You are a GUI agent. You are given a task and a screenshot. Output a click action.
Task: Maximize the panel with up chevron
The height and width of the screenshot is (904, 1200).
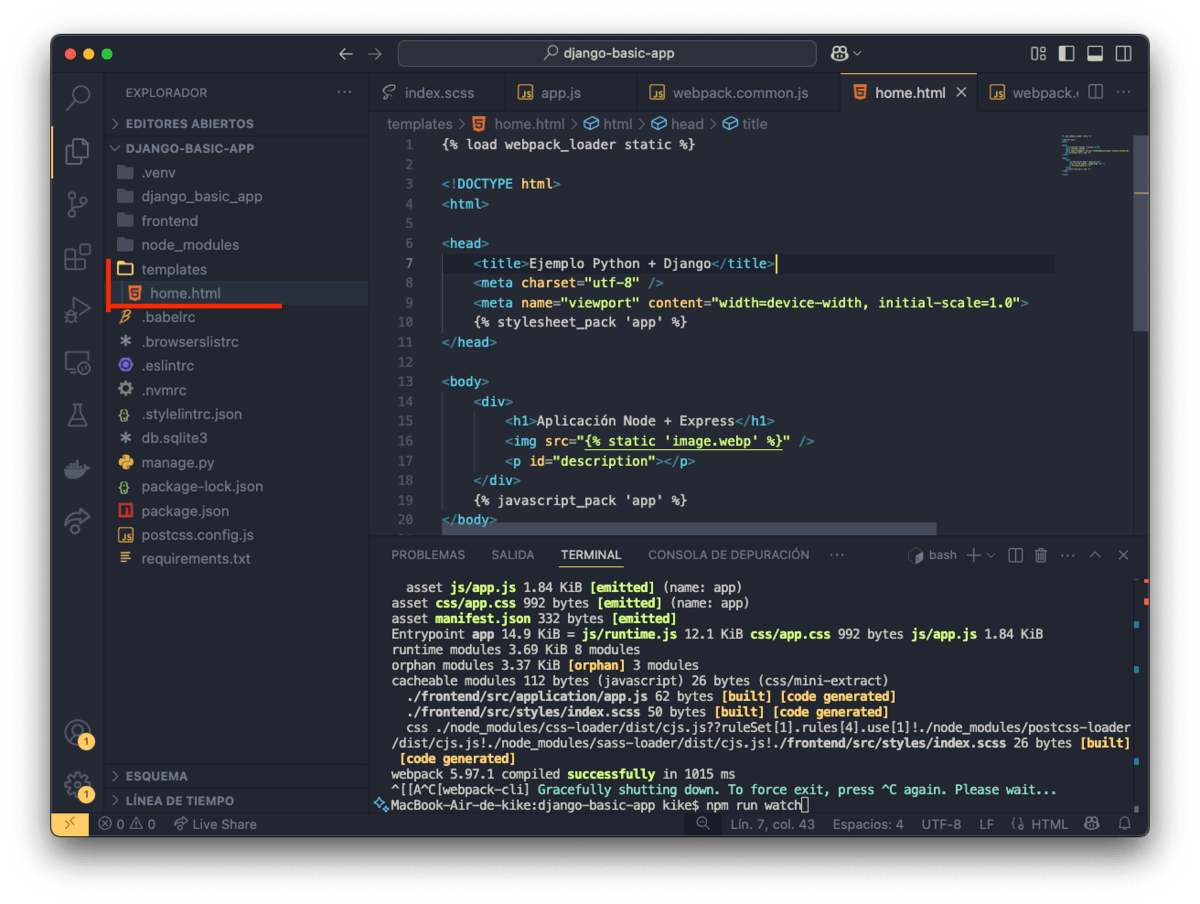pos(1095,555)
